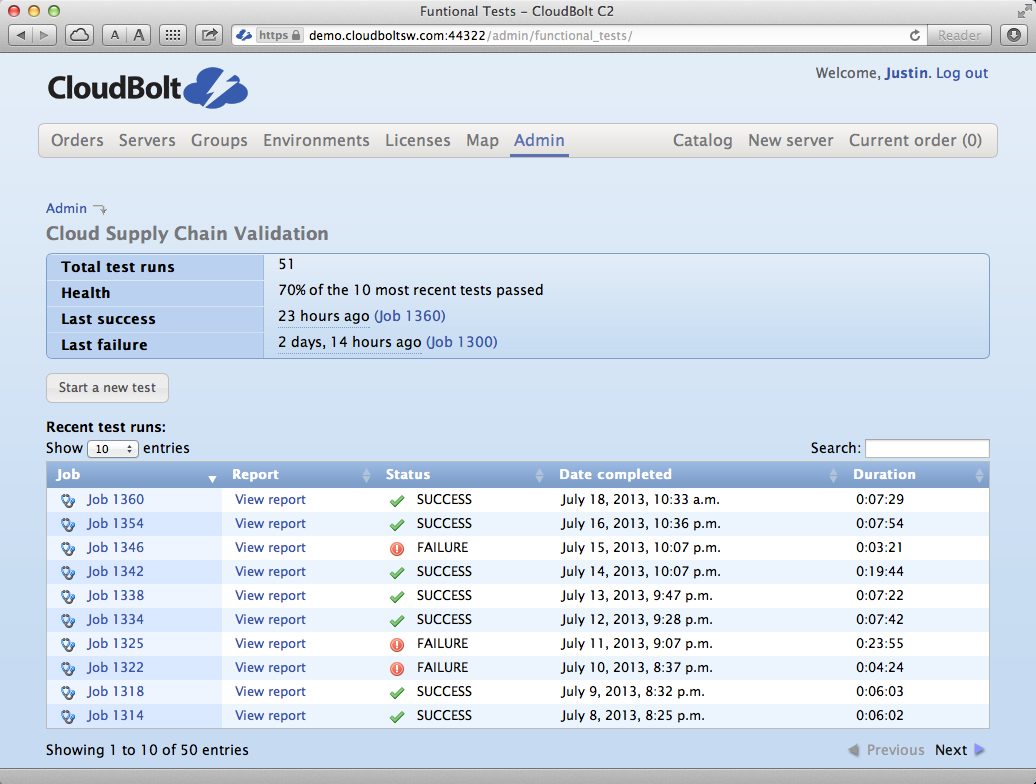
Task: Decrease text size with small A button
Action: 115,35
